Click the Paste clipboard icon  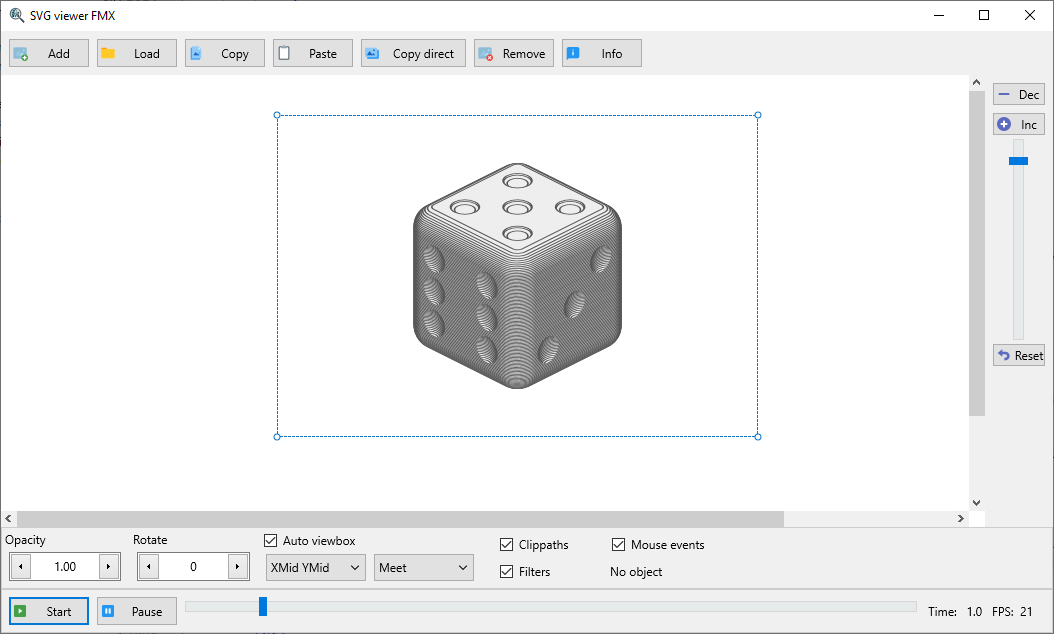(312, 54)
